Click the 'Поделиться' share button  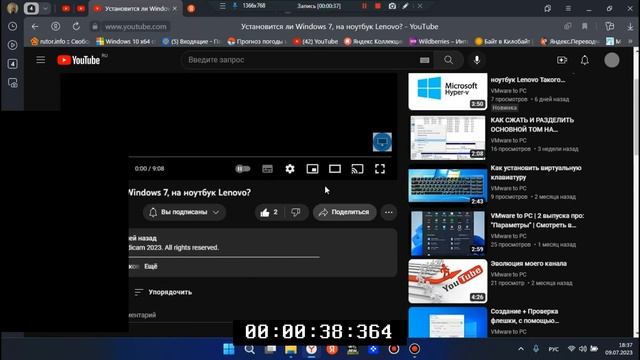pyautogui.click(x=344, y=212)
